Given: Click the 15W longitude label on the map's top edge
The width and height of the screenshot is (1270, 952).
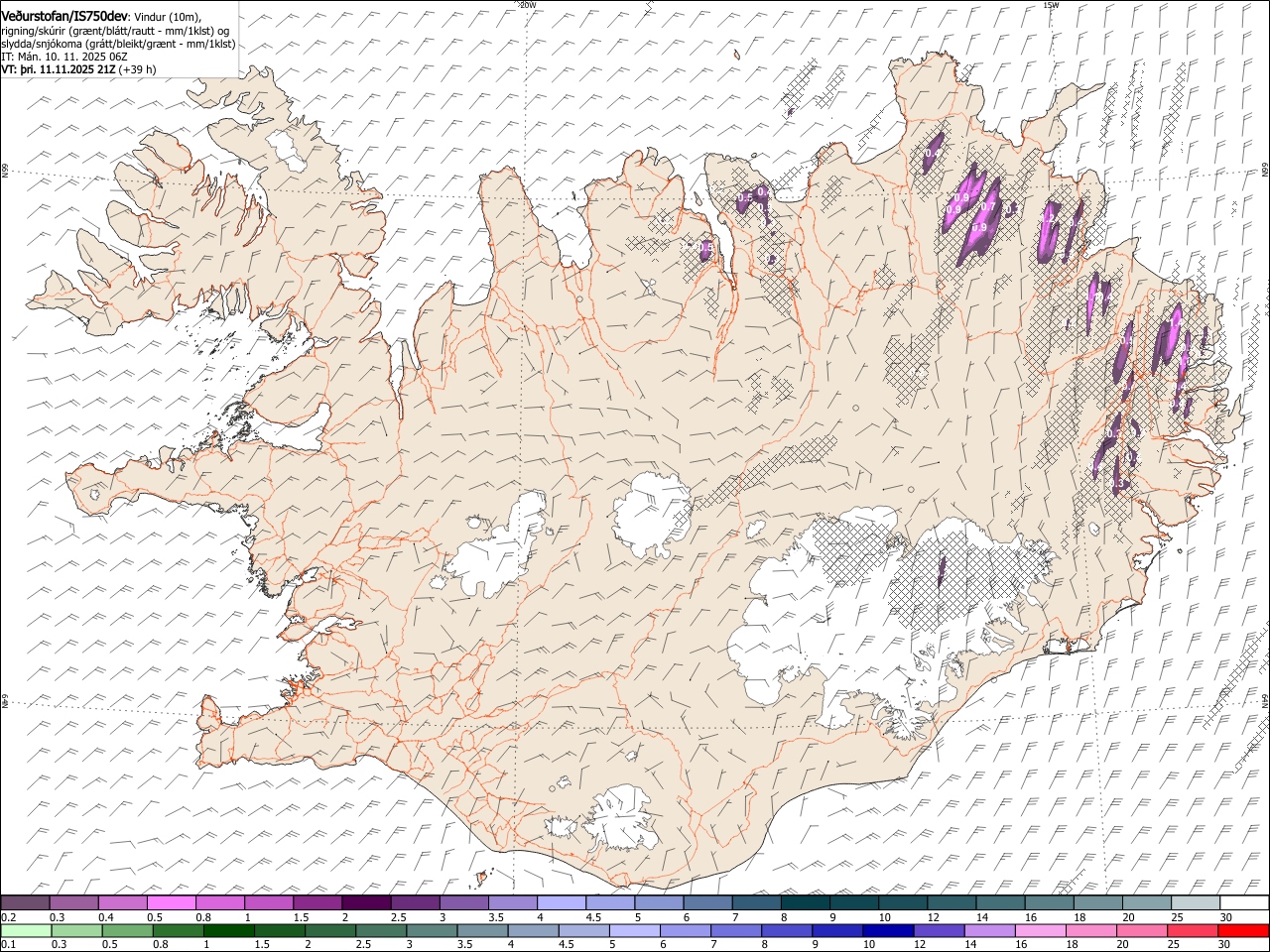Looking at the screenshot, I should (x=1051, y=5).
